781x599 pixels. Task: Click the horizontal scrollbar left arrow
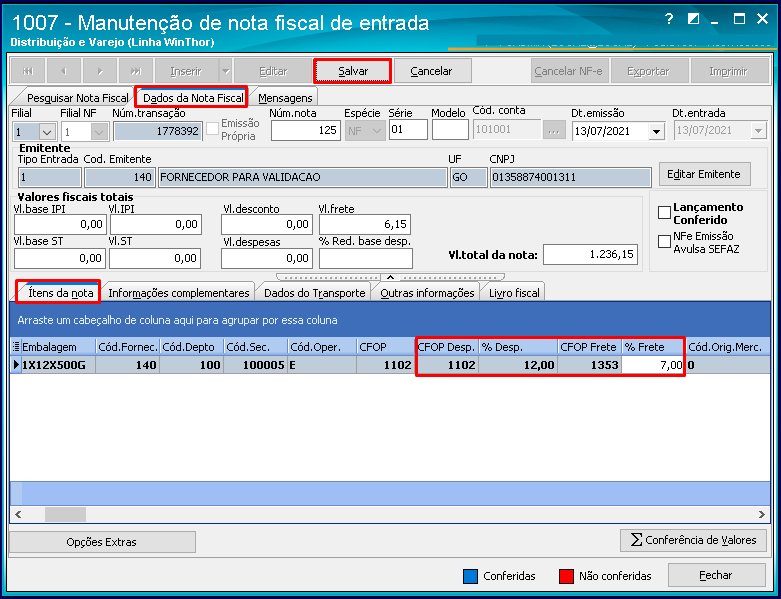(x=18, y=514)
